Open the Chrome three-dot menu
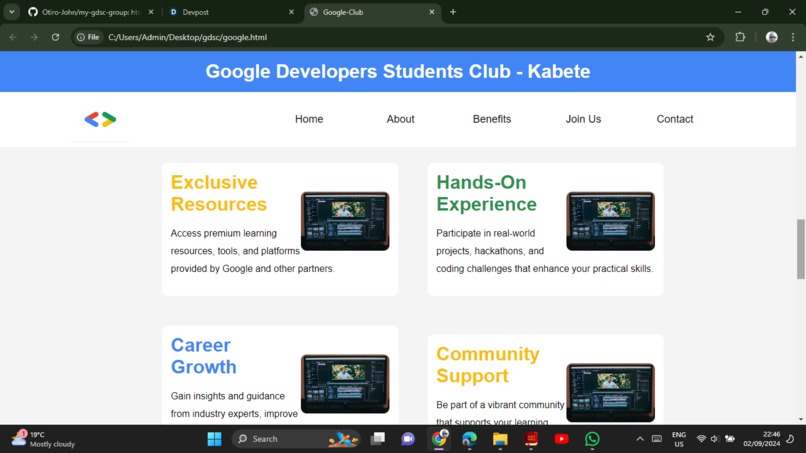806x453 pixels. (x=793, y=37)
